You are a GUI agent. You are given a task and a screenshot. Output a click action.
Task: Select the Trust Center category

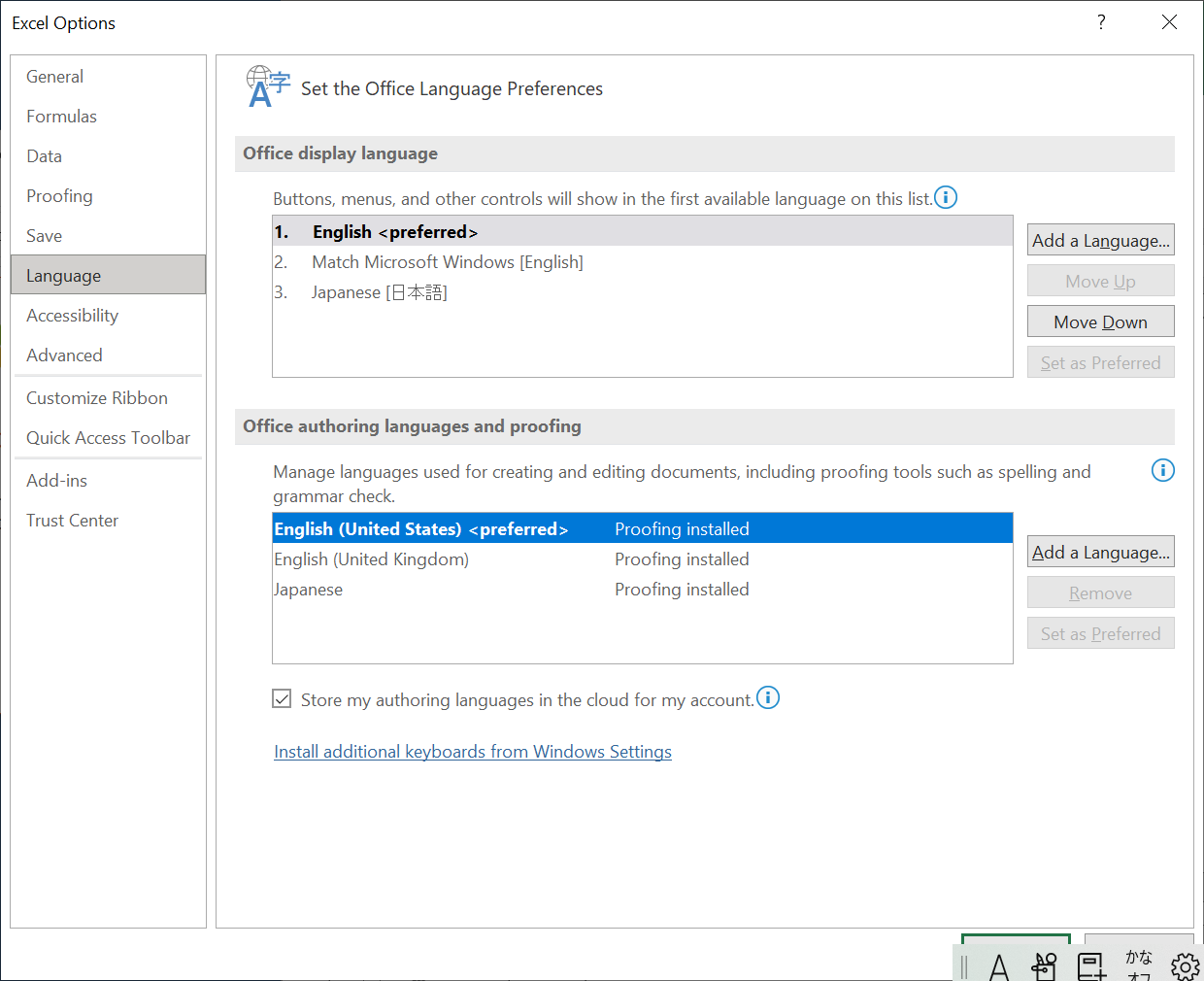[x=72, y=520]
